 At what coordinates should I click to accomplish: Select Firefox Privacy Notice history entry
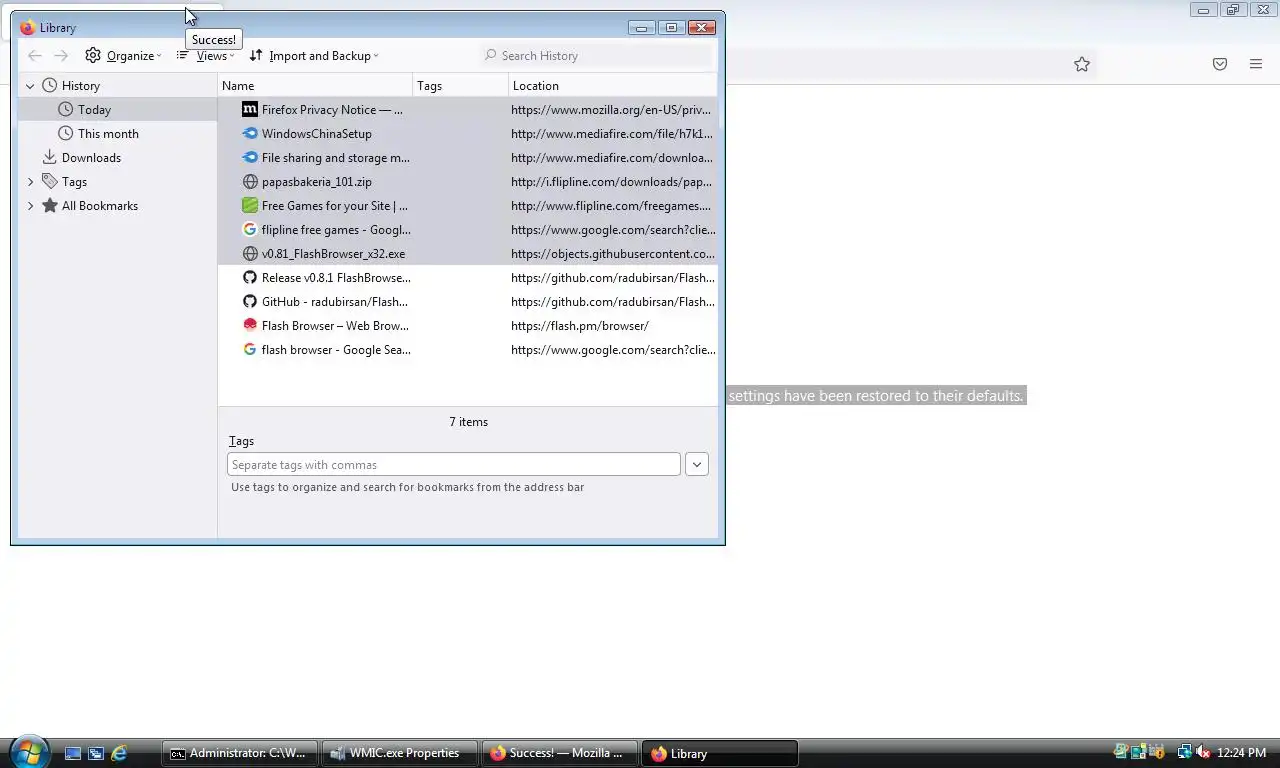pos(467,110)
